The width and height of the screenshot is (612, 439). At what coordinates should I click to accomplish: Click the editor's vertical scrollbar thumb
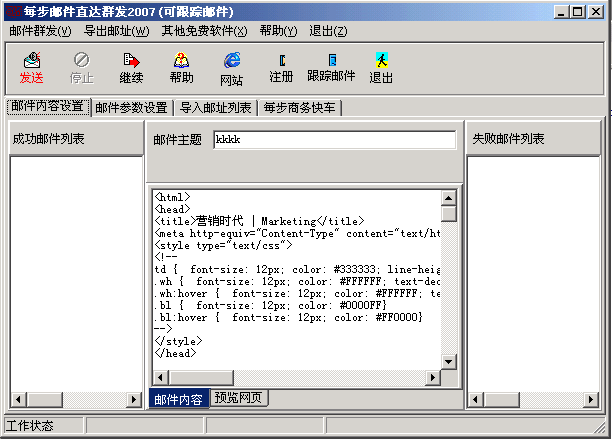(448, 213)
